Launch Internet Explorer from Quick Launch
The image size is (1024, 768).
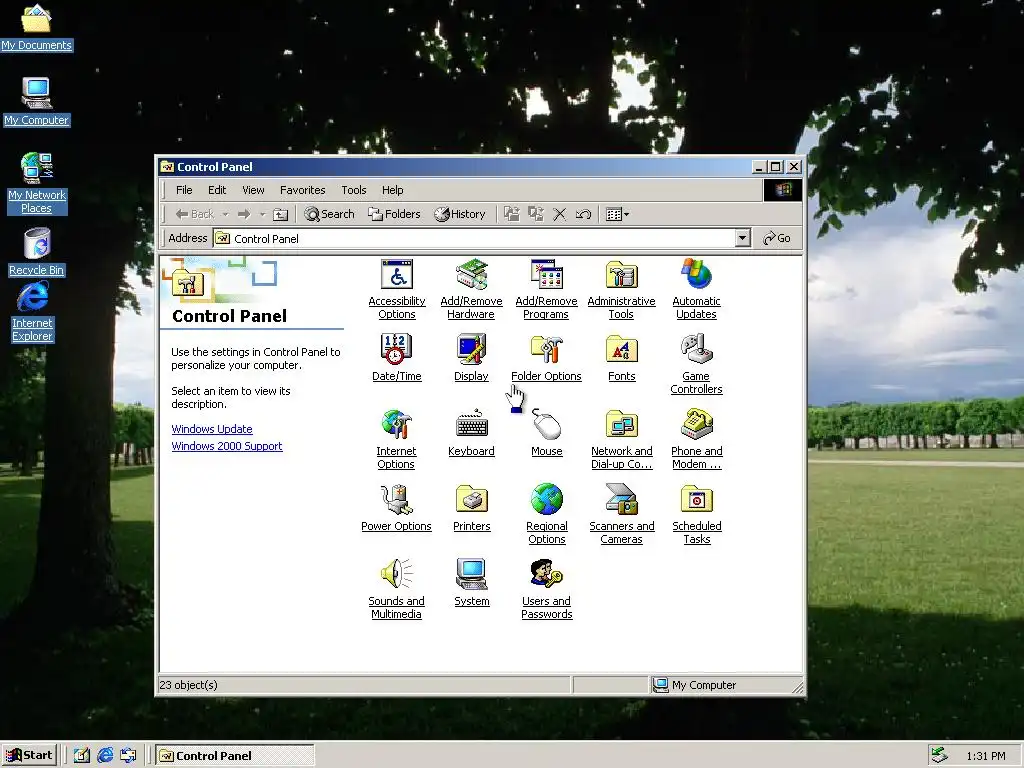pyautogui.click(x=105, y=756)
